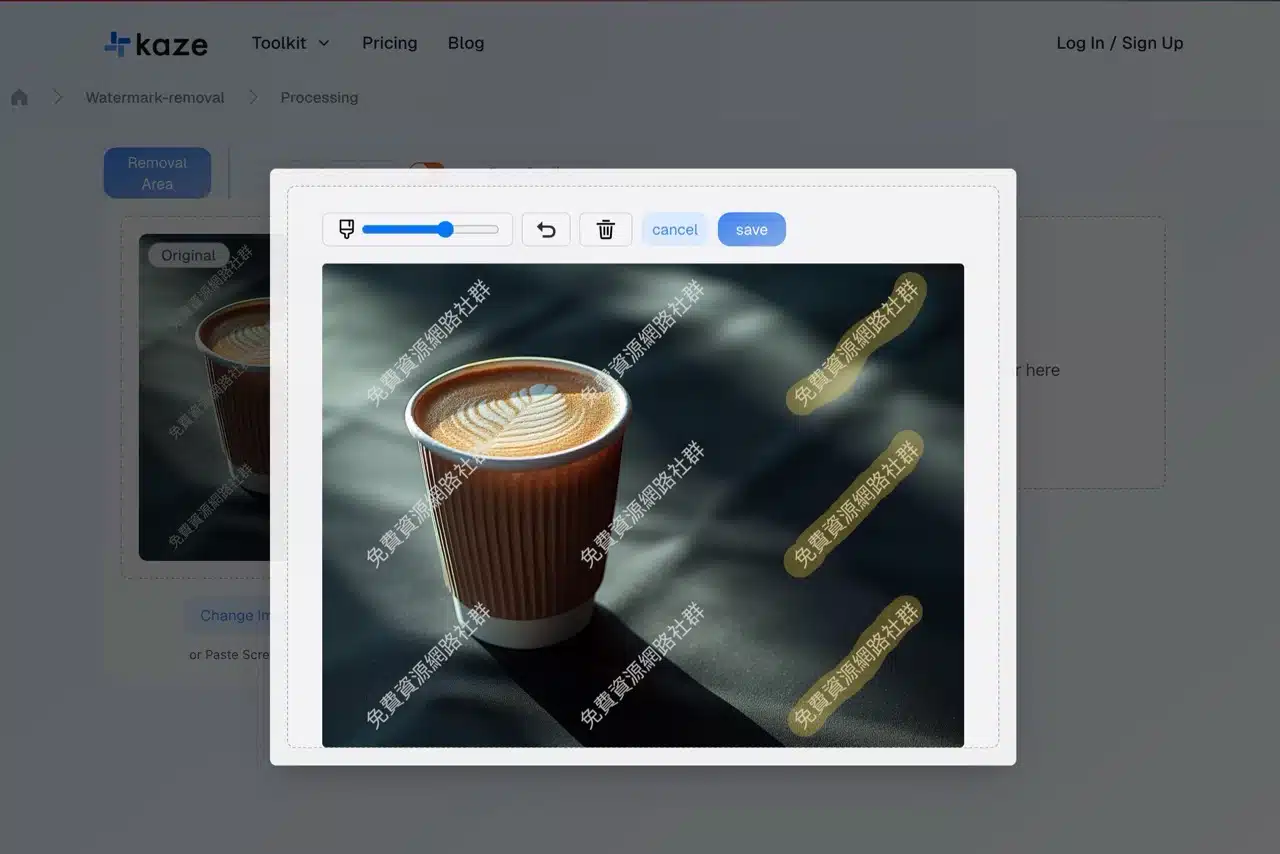Open the Pricing page
This screenshot has width=1280, height=854.
click(389, 43)
